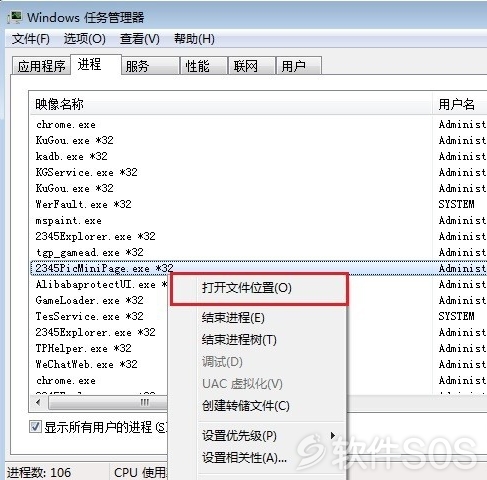Click the horizontal scrollbar thumb in process list
487x480 pixels.
coord(107,402)
